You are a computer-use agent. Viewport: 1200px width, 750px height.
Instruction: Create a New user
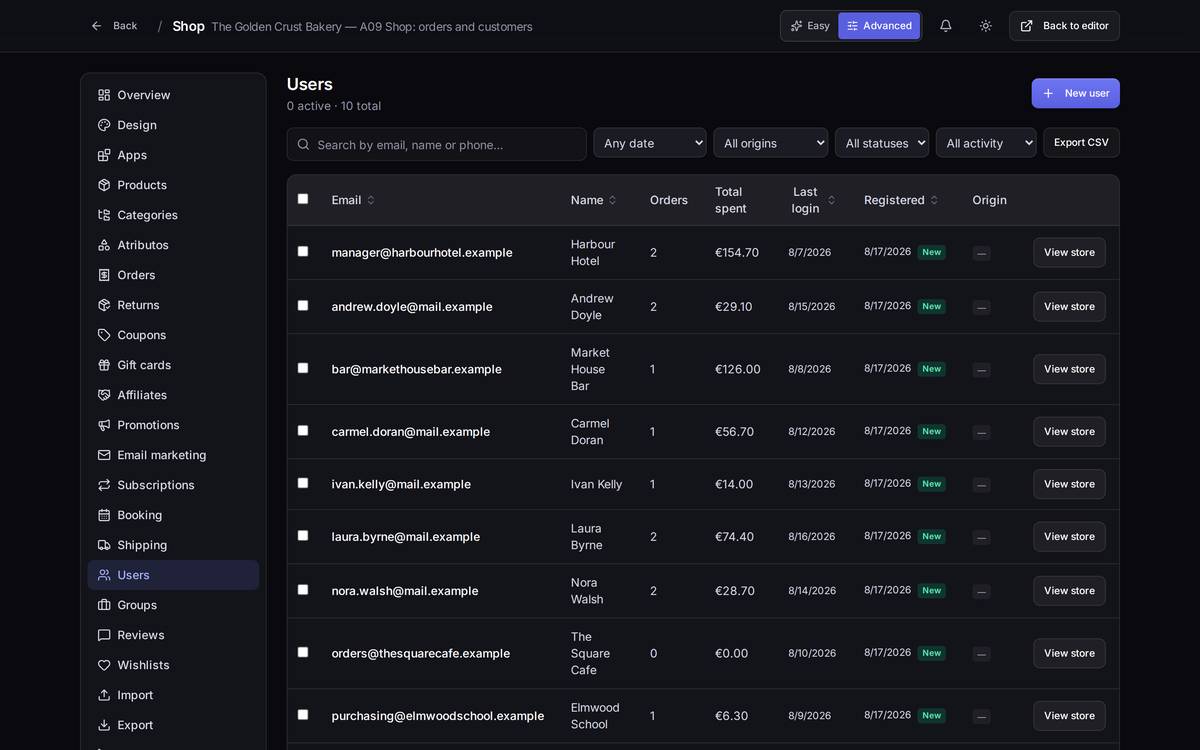pyautogui.click(x=1075, y=93)
